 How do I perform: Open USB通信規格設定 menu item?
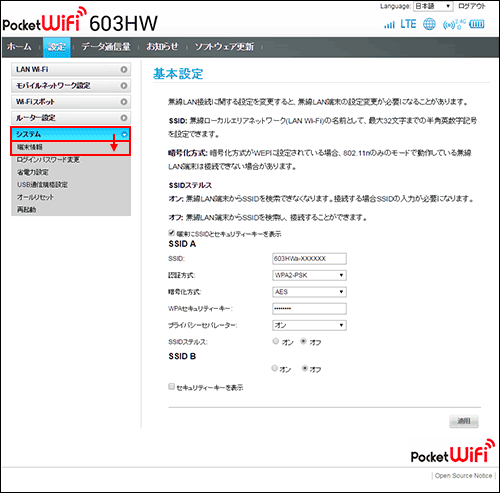pos(42,185)
